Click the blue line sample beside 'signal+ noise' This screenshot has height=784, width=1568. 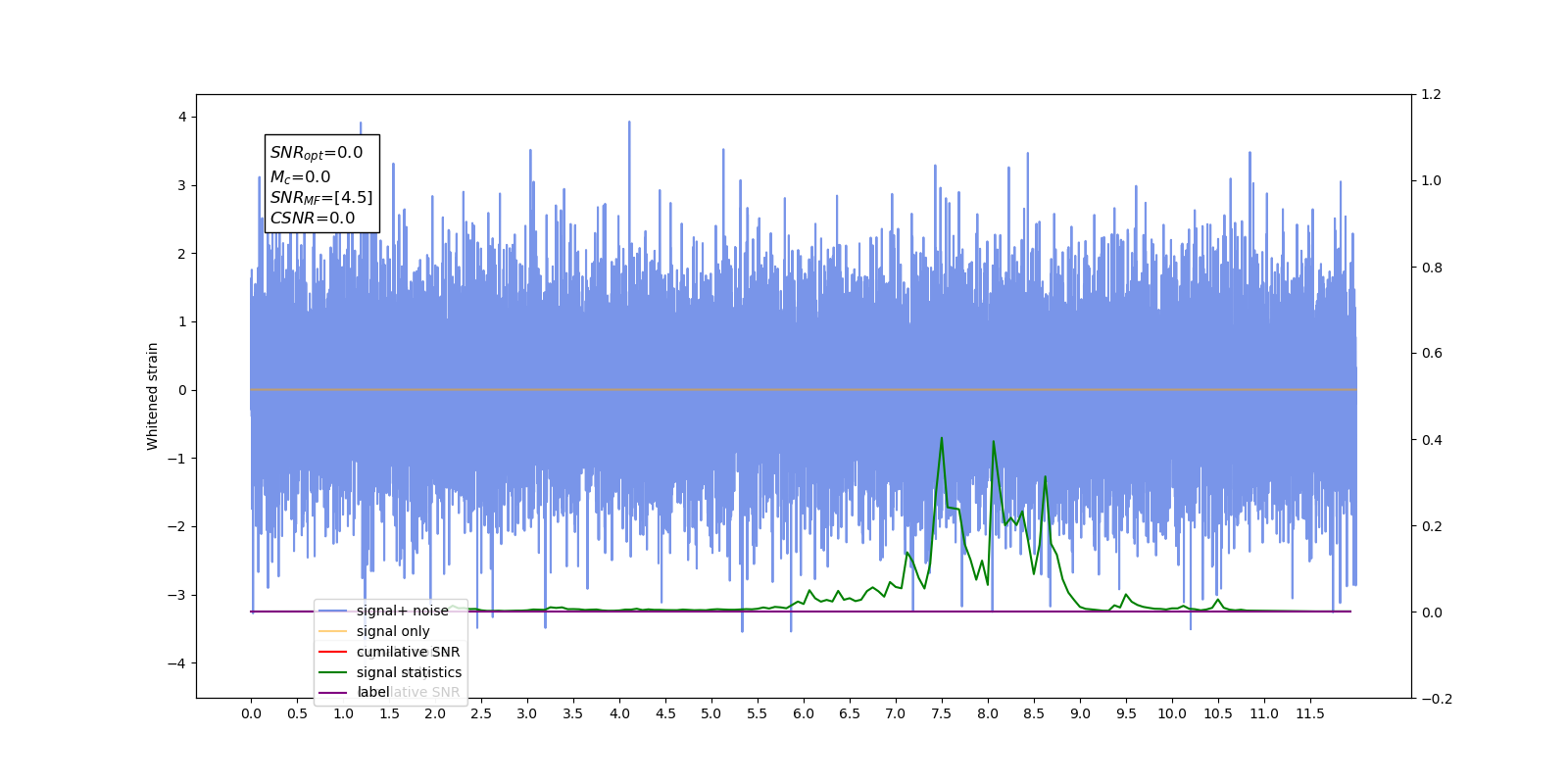click(333, 611)
